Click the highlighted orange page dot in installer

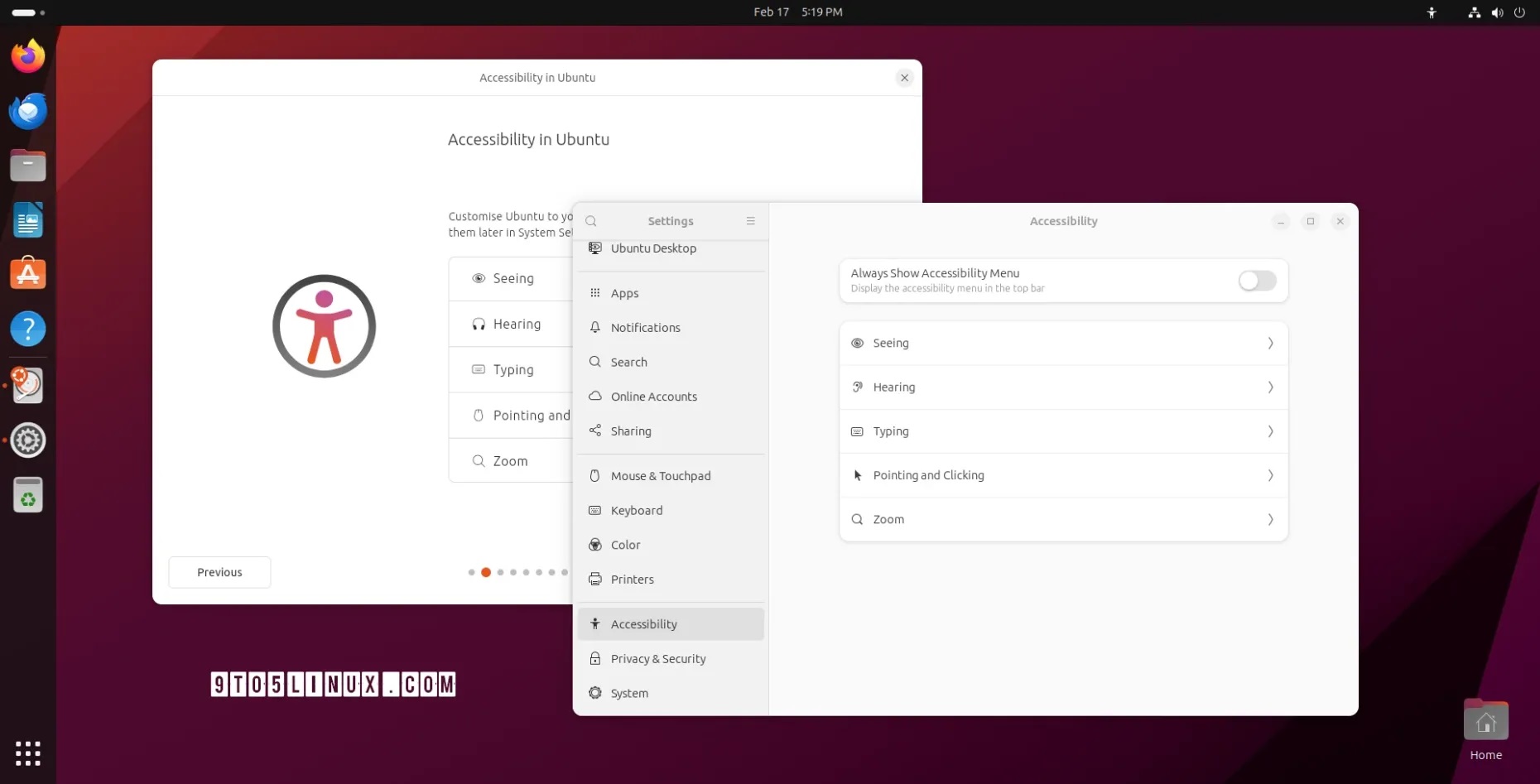pos(486,572)
